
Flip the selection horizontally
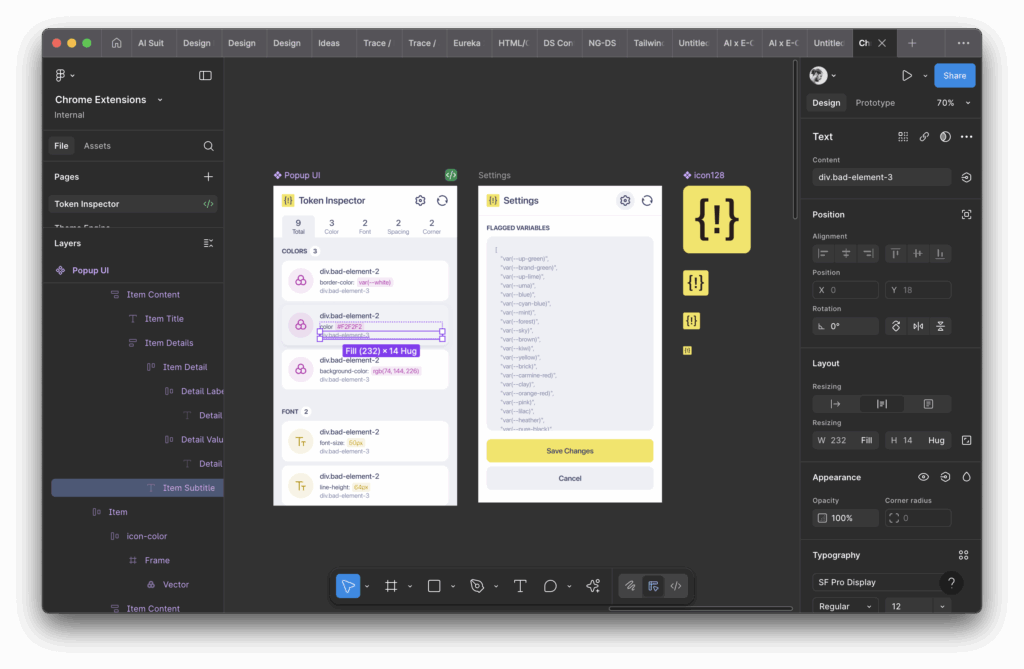tap(918, 326)
